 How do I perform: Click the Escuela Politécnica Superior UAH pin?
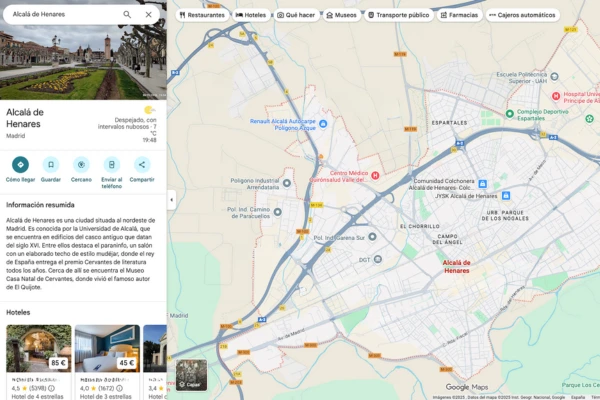pos(554,77)
